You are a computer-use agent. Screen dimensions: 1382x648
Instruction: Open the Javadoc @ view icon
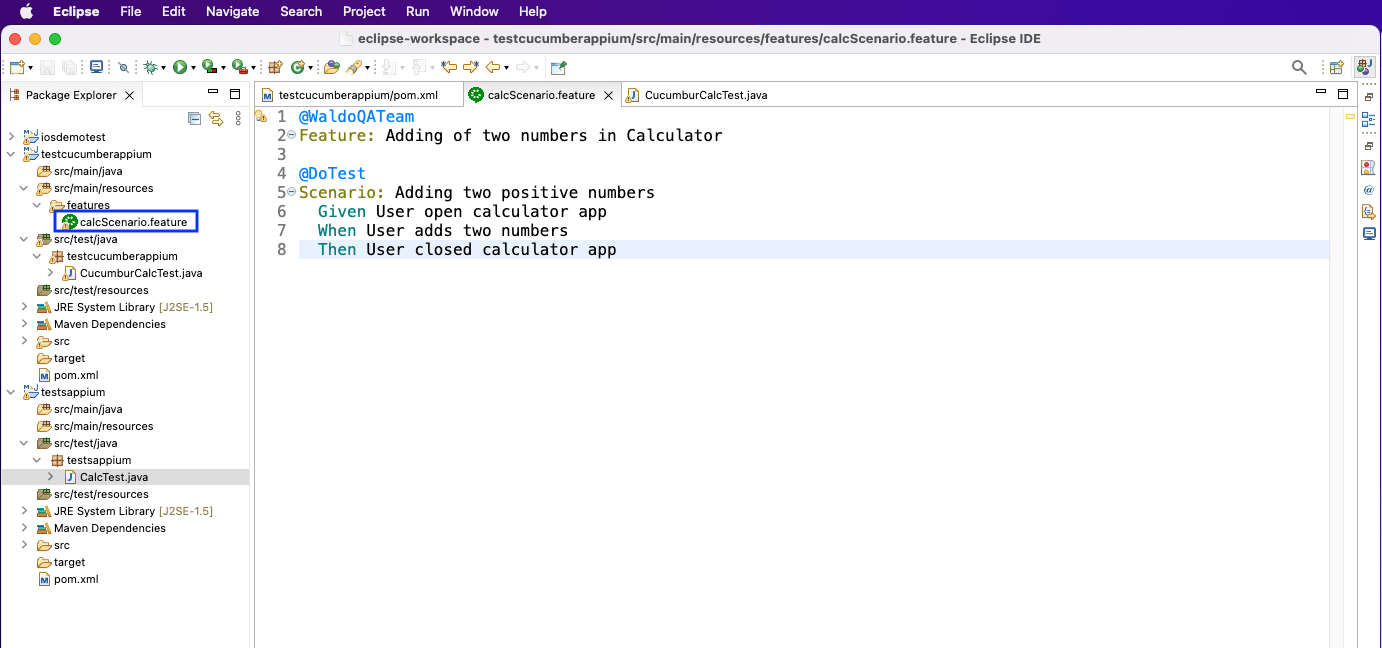1368,189
